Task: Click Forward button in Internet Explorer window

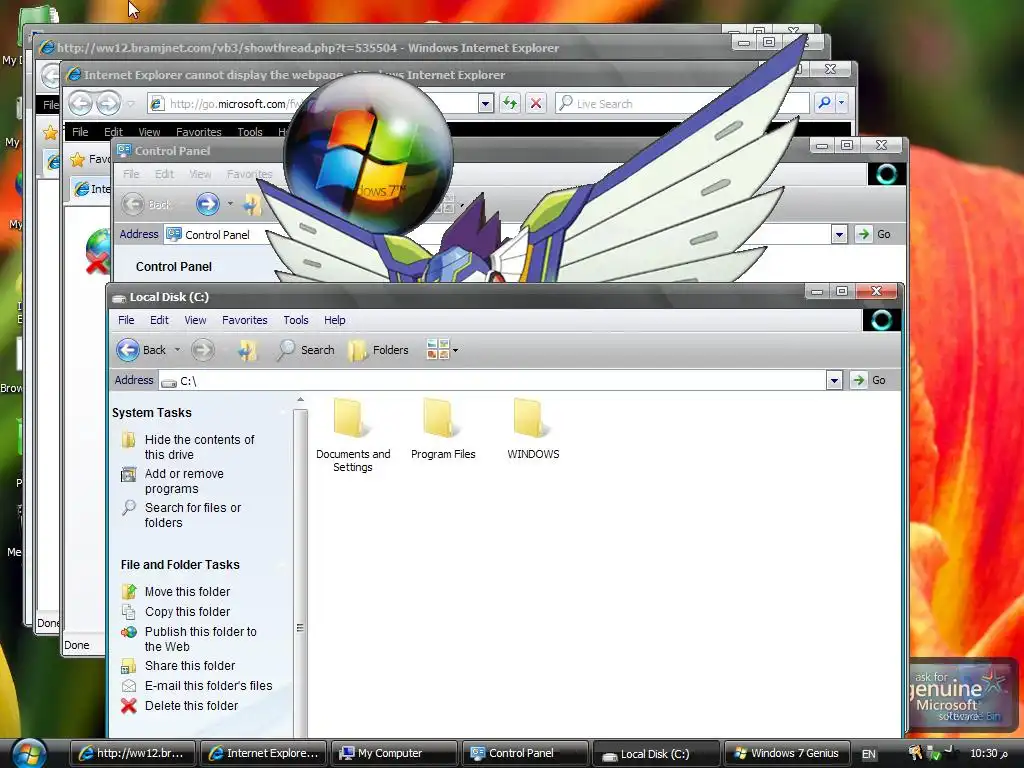Action: coord(108,103)
